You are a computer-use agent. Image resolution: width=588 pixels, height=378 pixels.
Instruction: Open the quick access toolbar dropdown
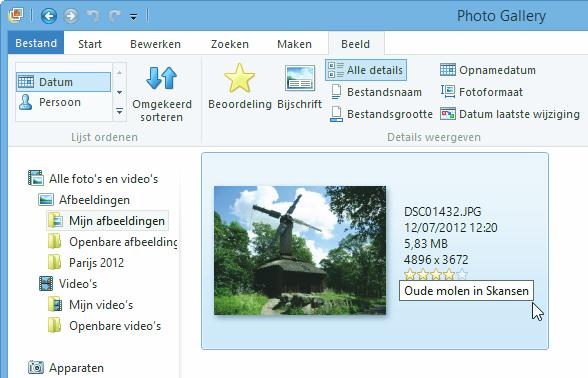pyautogui.click(x=133, y=16)
